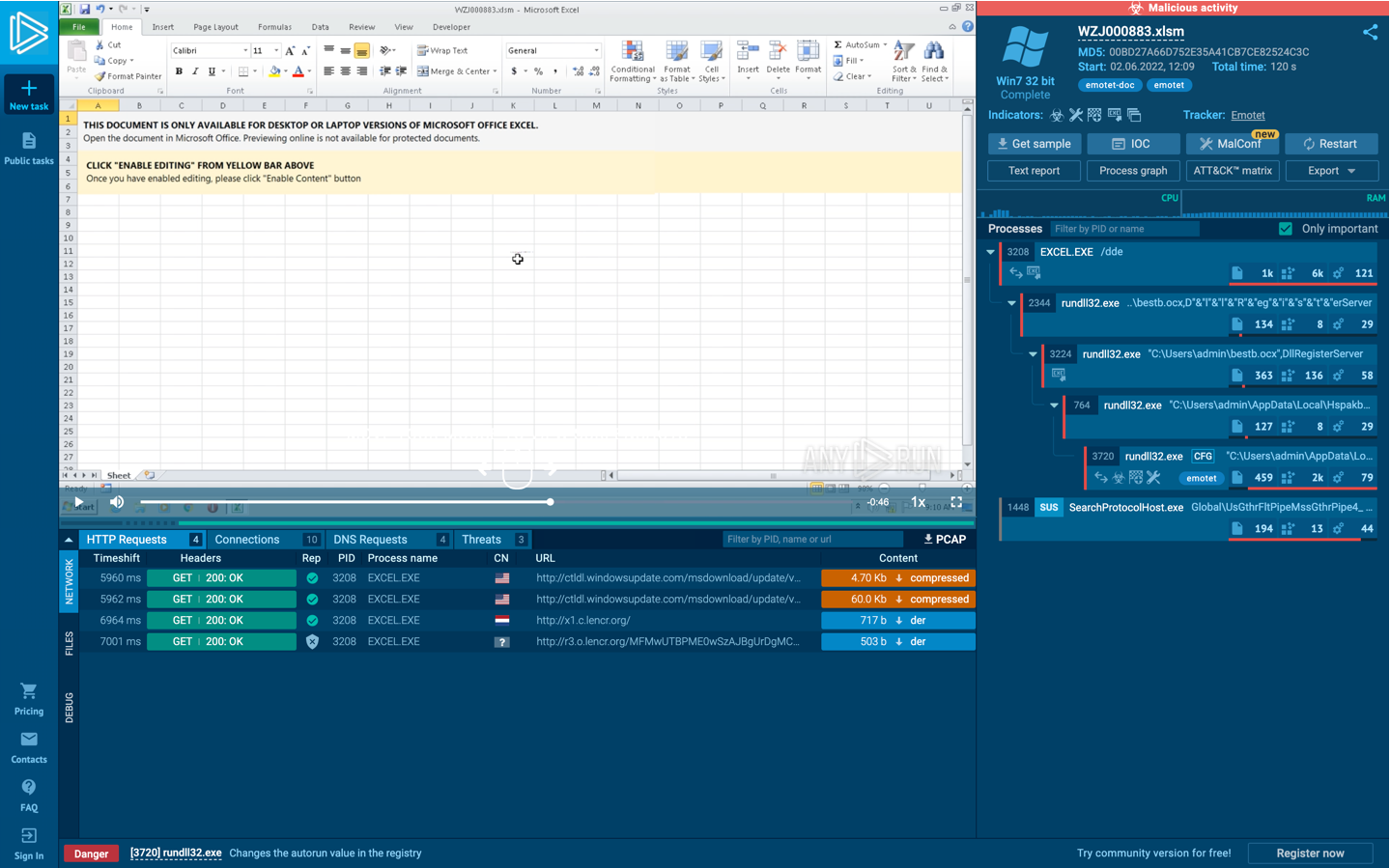Screen dimensions: 1390x868
Task: Click the Sign In icon
Action: click(x=29, y=835)
